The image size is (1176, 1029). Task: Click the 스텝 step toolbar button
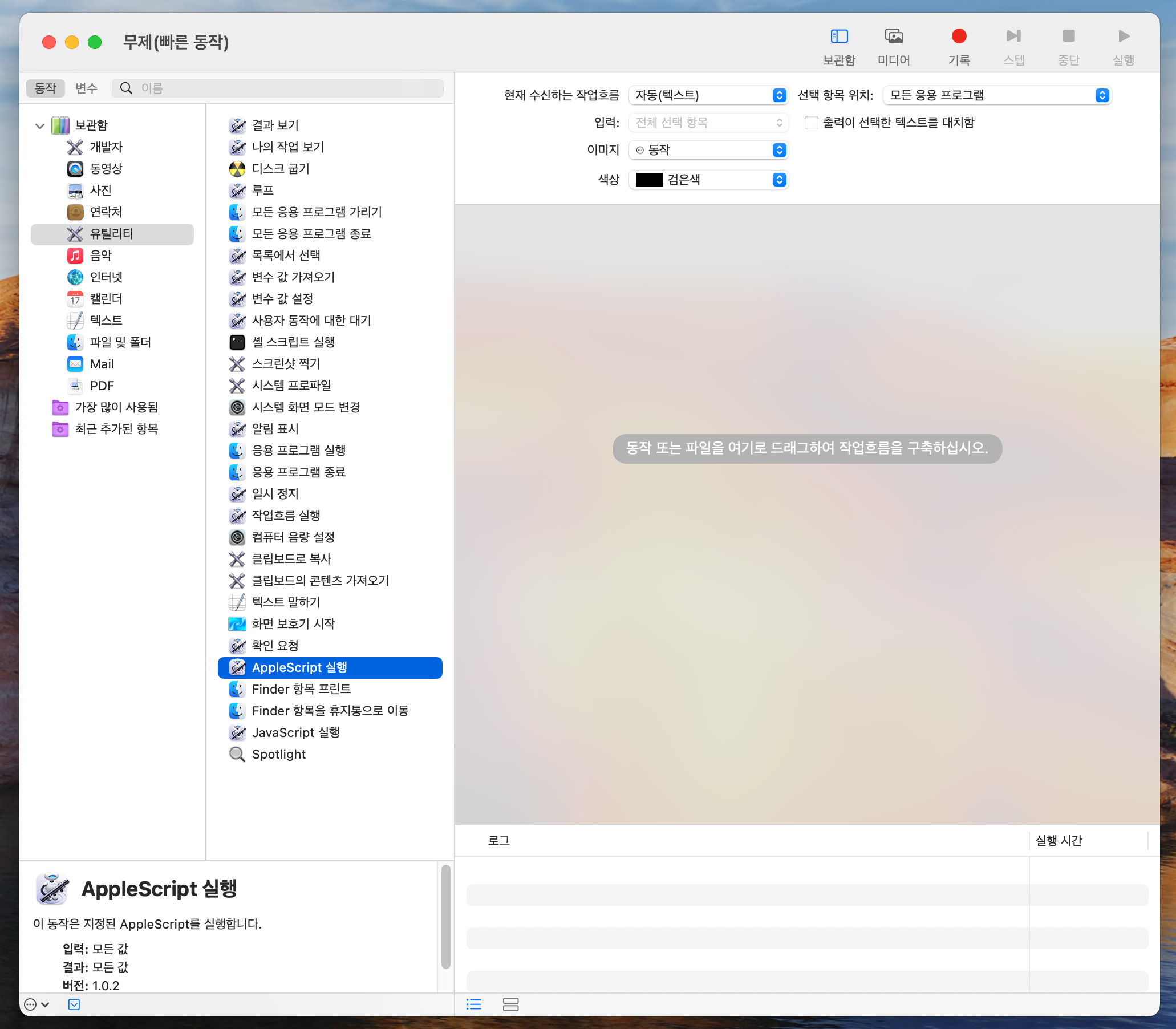pyautogui.click(x=1013, y=37)
